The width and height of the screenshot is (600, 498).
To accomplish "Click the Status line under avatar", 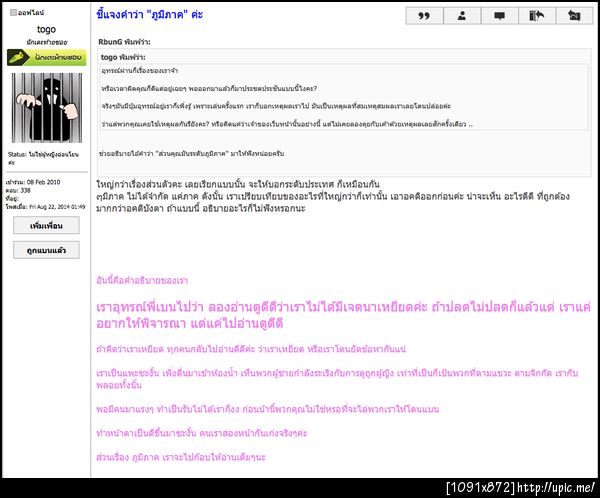I will click(x=43, y=158).
